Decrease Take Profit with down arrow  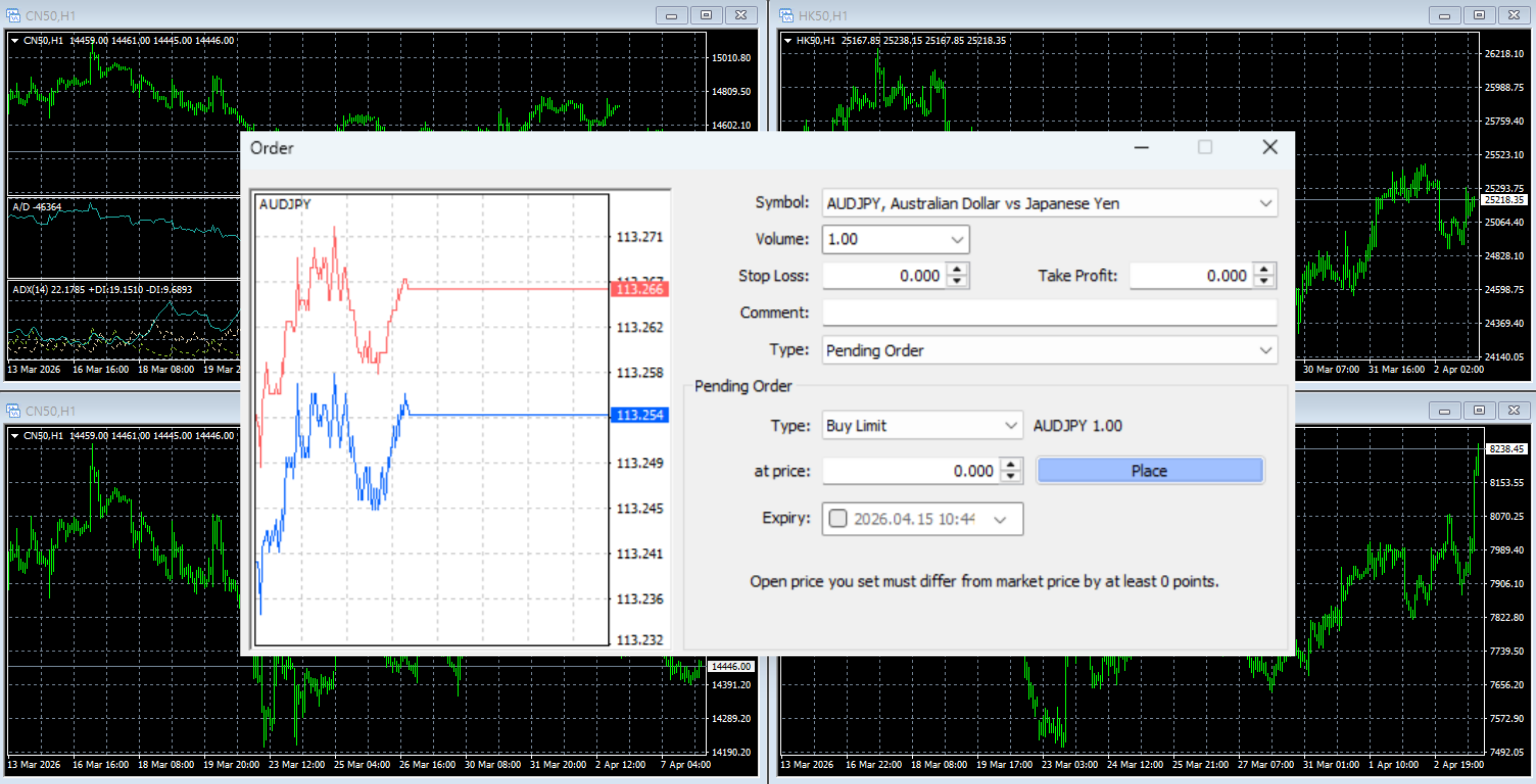[x=1264, y=281]
